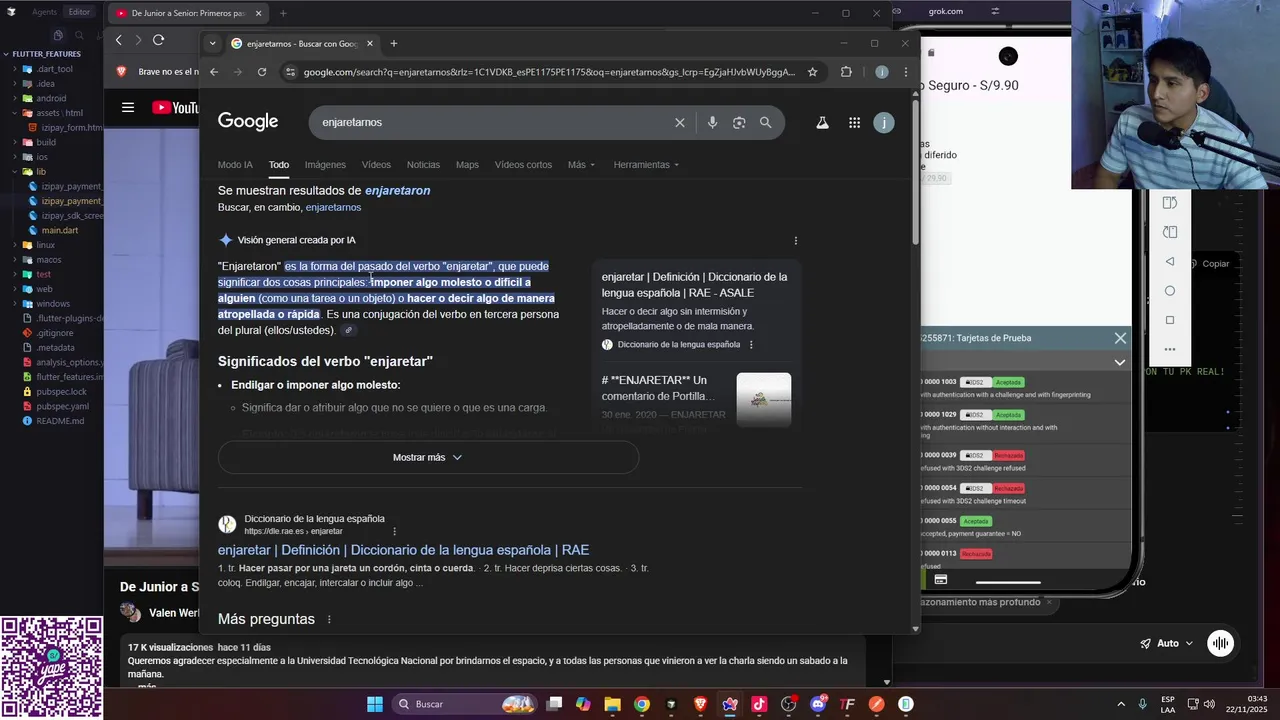Switch to Modo IA tab
This screenshot has height=720, width=1280.
tap(235, 165)
